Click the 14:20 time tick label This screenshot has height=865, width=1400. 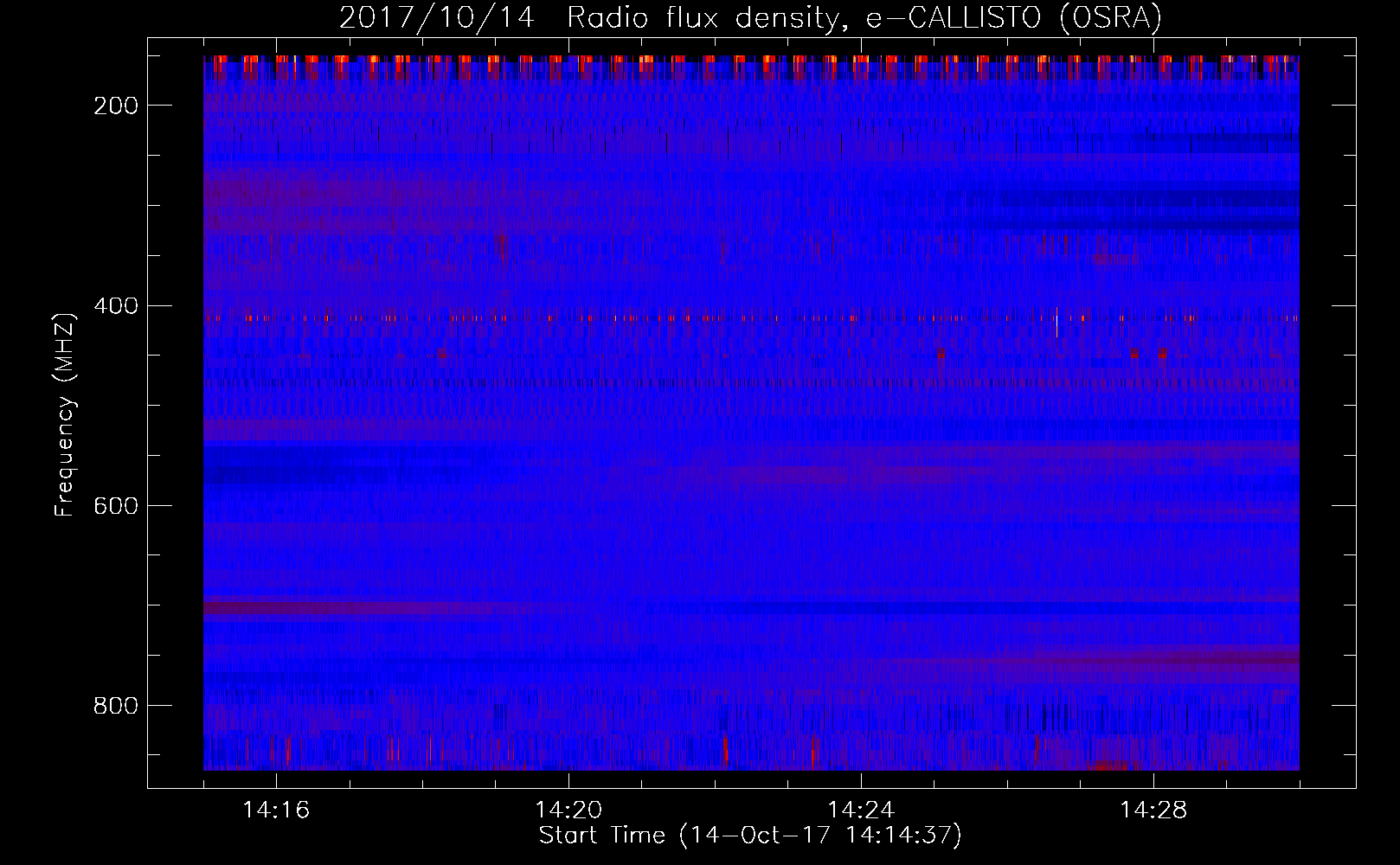point(568,811)
